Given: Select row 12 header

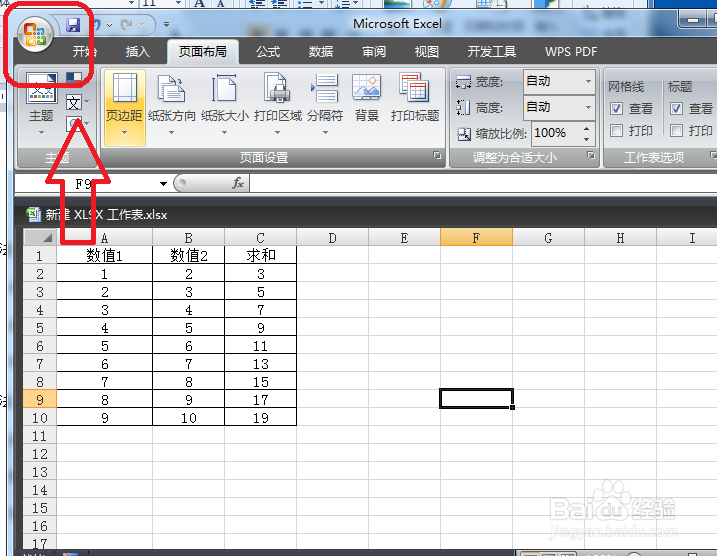Looking at the screenshot, I should pos(40,453).
